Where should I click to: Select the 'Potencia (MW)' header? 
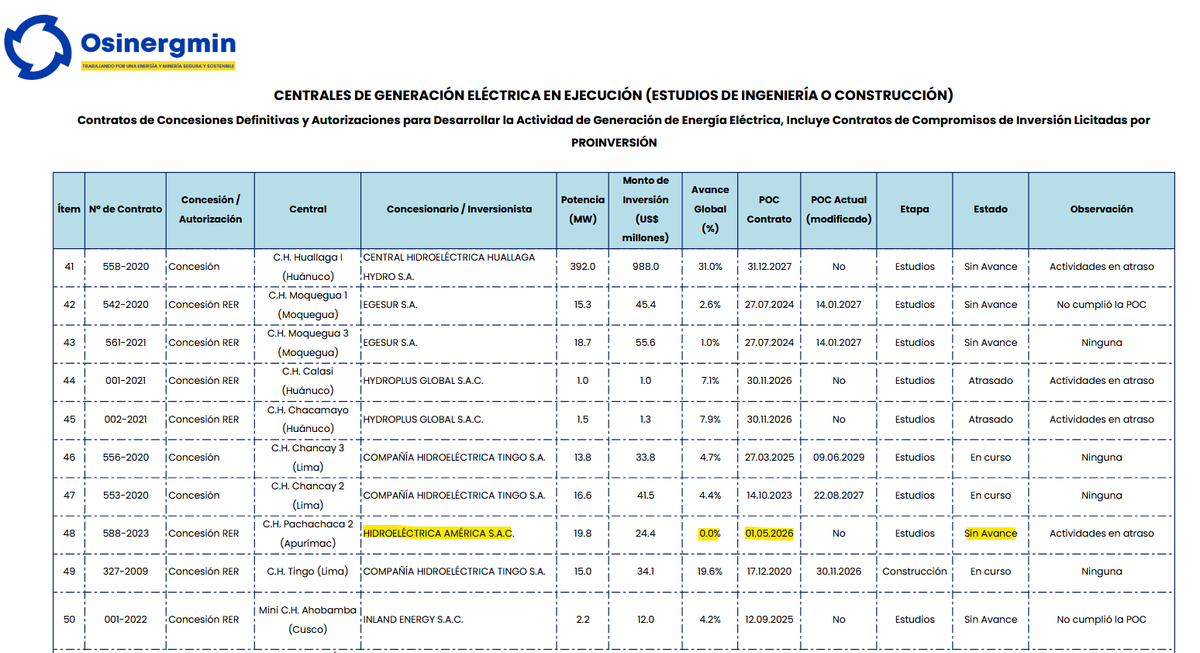tap(583, 210)
